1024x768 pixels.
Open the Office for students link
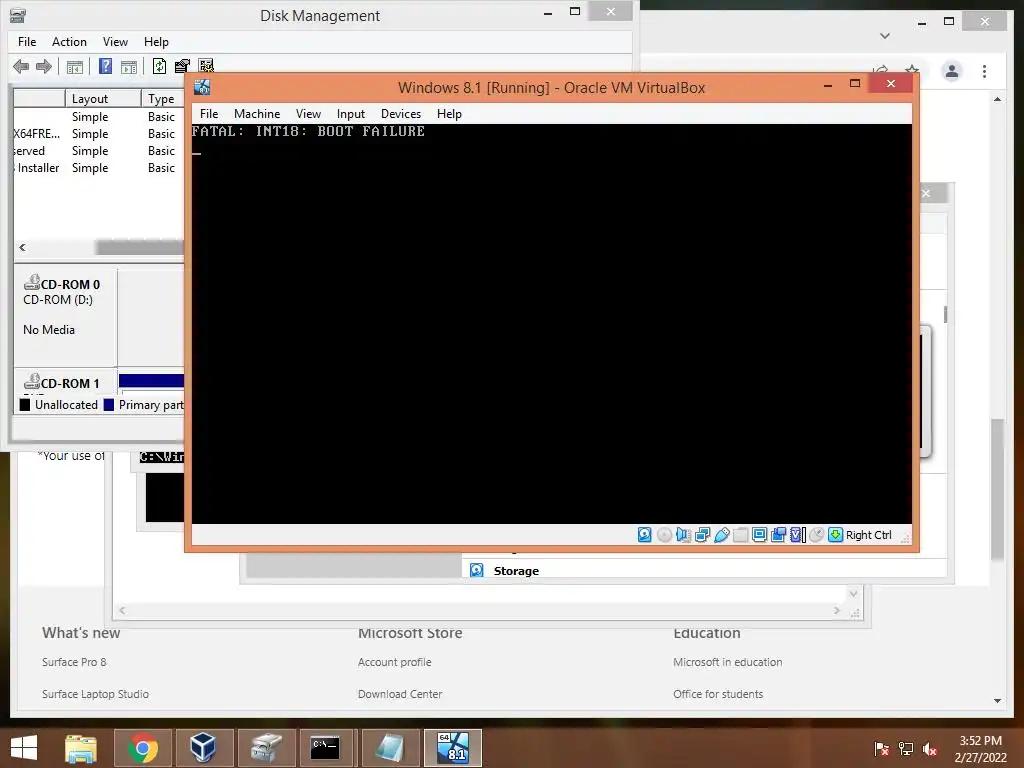[x=718, y=694]
